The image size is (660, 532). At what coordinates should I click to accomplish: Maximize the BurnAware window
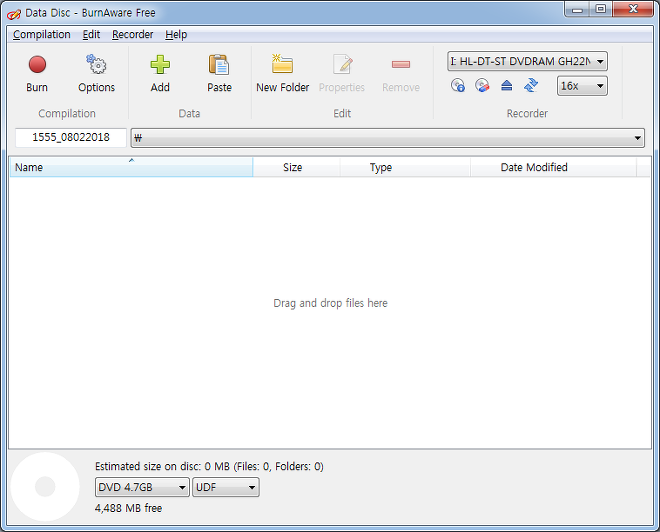[601, 9]
